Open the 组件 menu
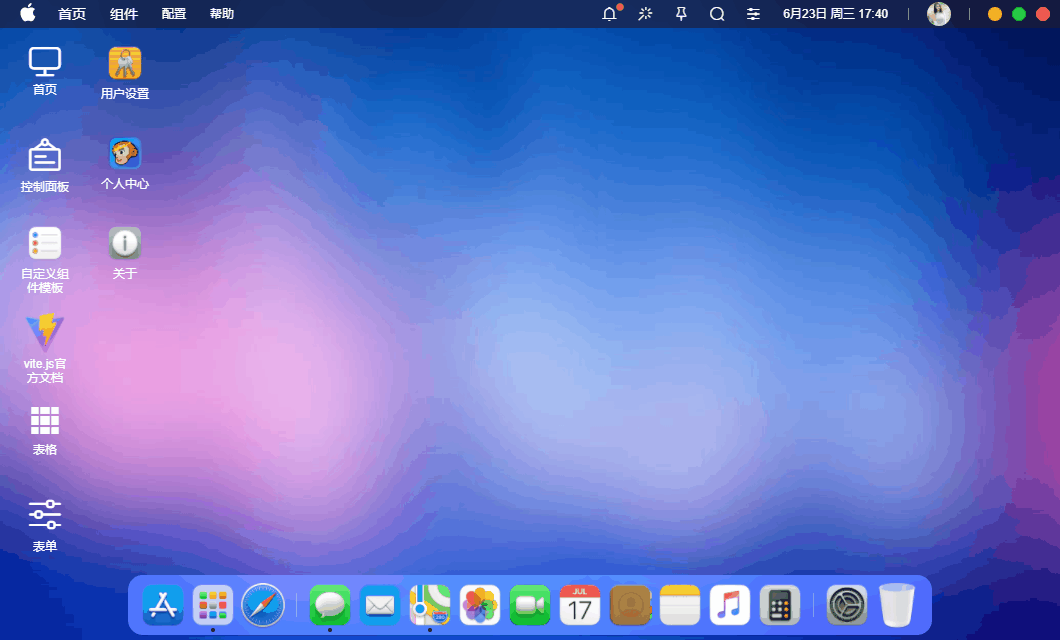 point(123,14)
